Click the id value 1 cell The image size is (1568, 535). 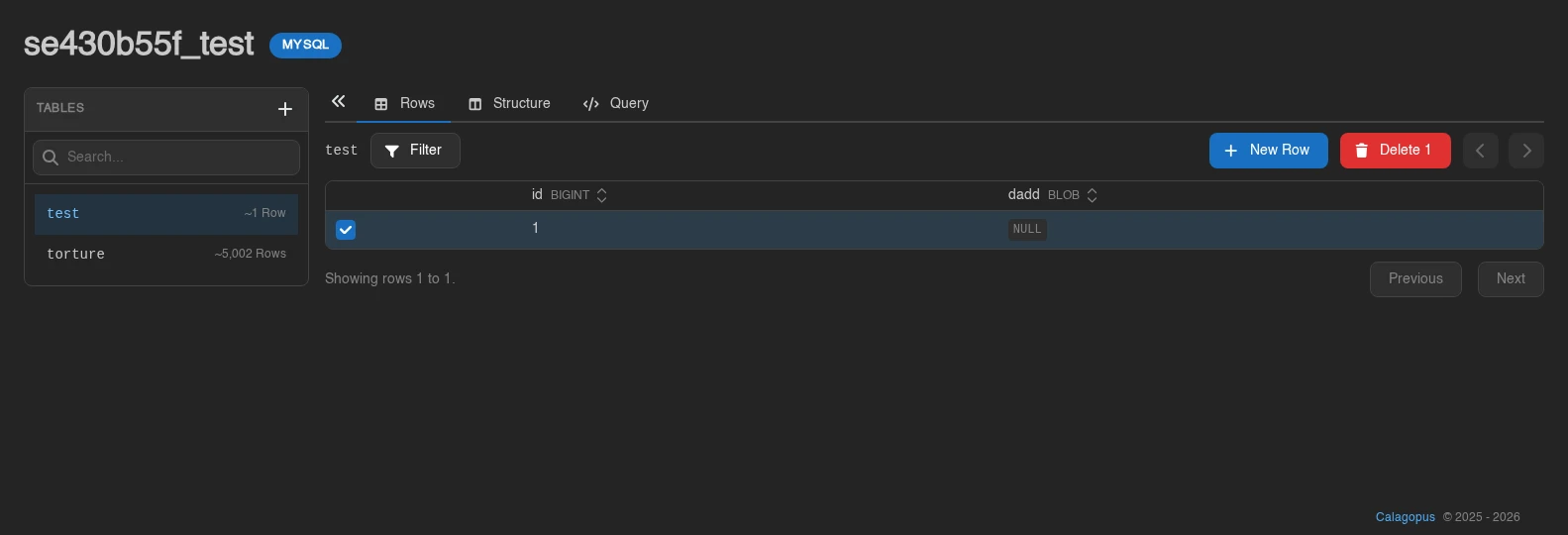(x=535, y=229)
